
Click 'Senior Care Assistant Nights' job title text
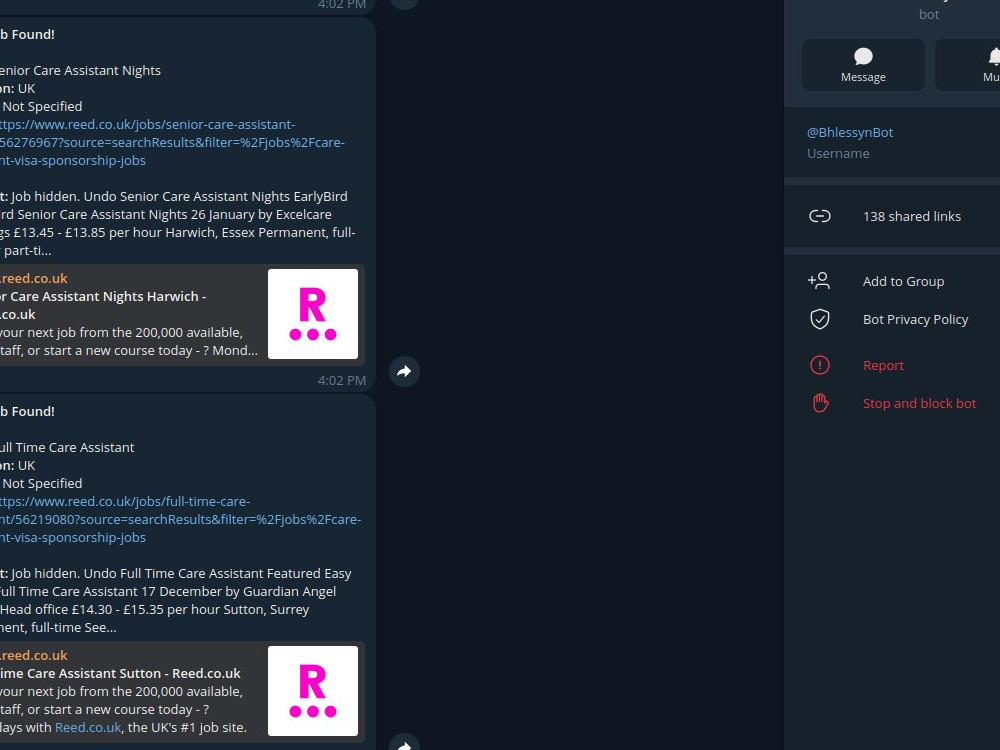pos(80,70)
